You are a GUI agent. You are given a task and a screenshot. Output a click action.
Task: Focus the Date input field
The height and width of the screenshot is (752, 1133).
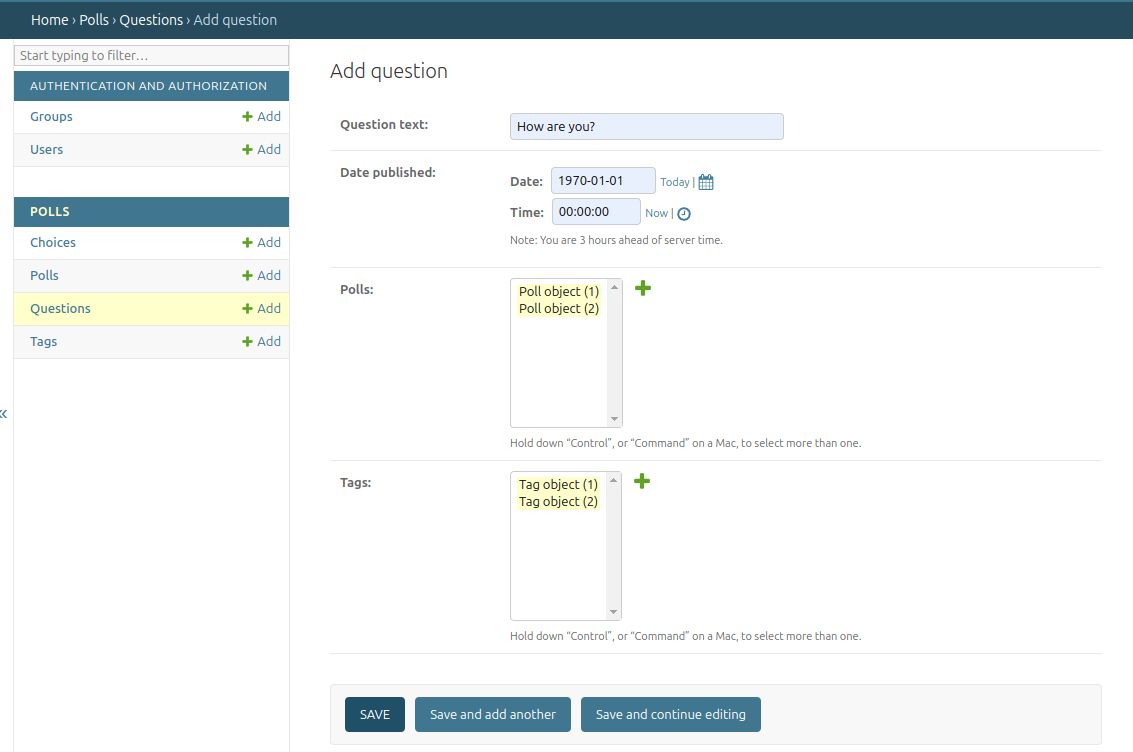603,181
